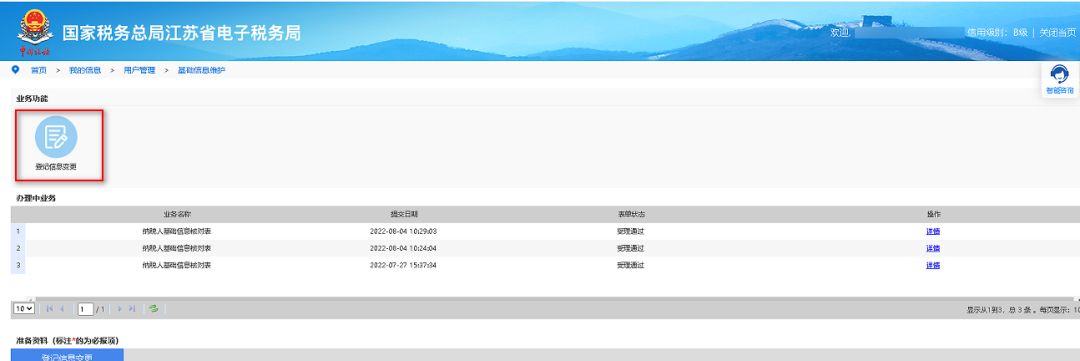The height and width of the screenshot is (361, 1080).
Task: Select date cell 2022-08-04 10:29:03
Action: click(x=404, y=231)
